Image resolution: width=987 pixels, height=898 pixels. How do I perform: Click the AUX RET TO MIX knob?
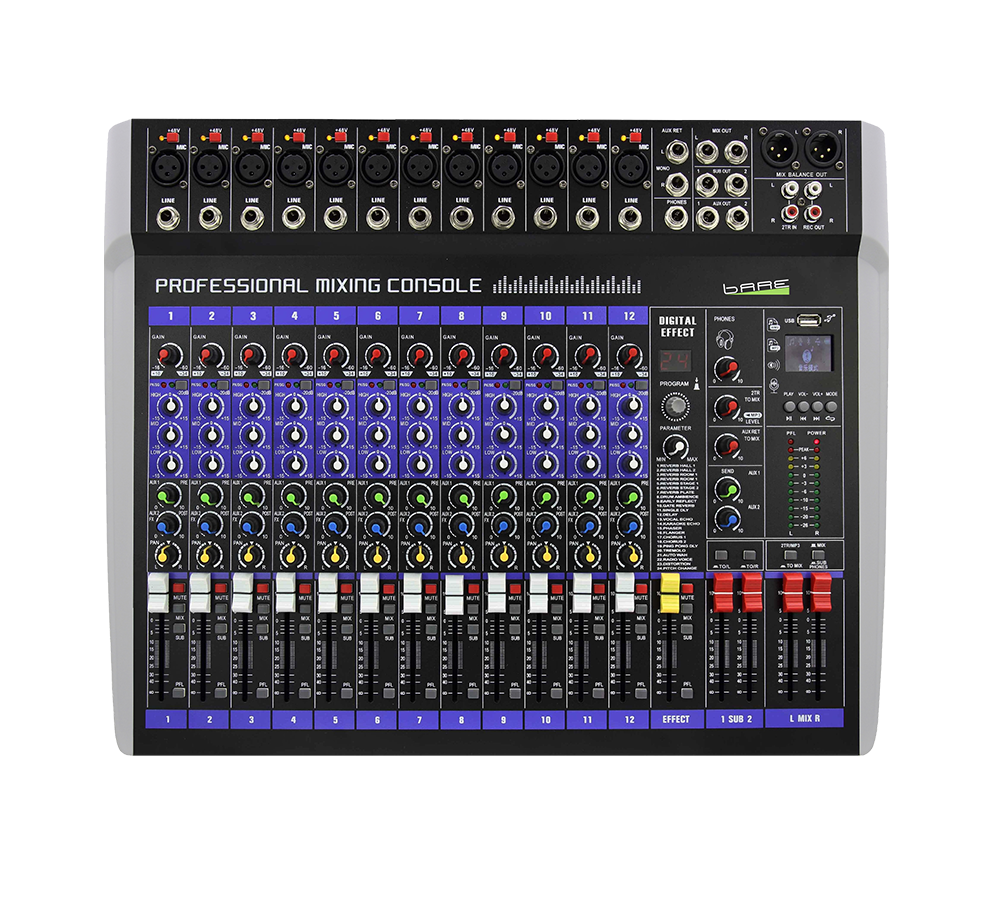pos(727,445)
